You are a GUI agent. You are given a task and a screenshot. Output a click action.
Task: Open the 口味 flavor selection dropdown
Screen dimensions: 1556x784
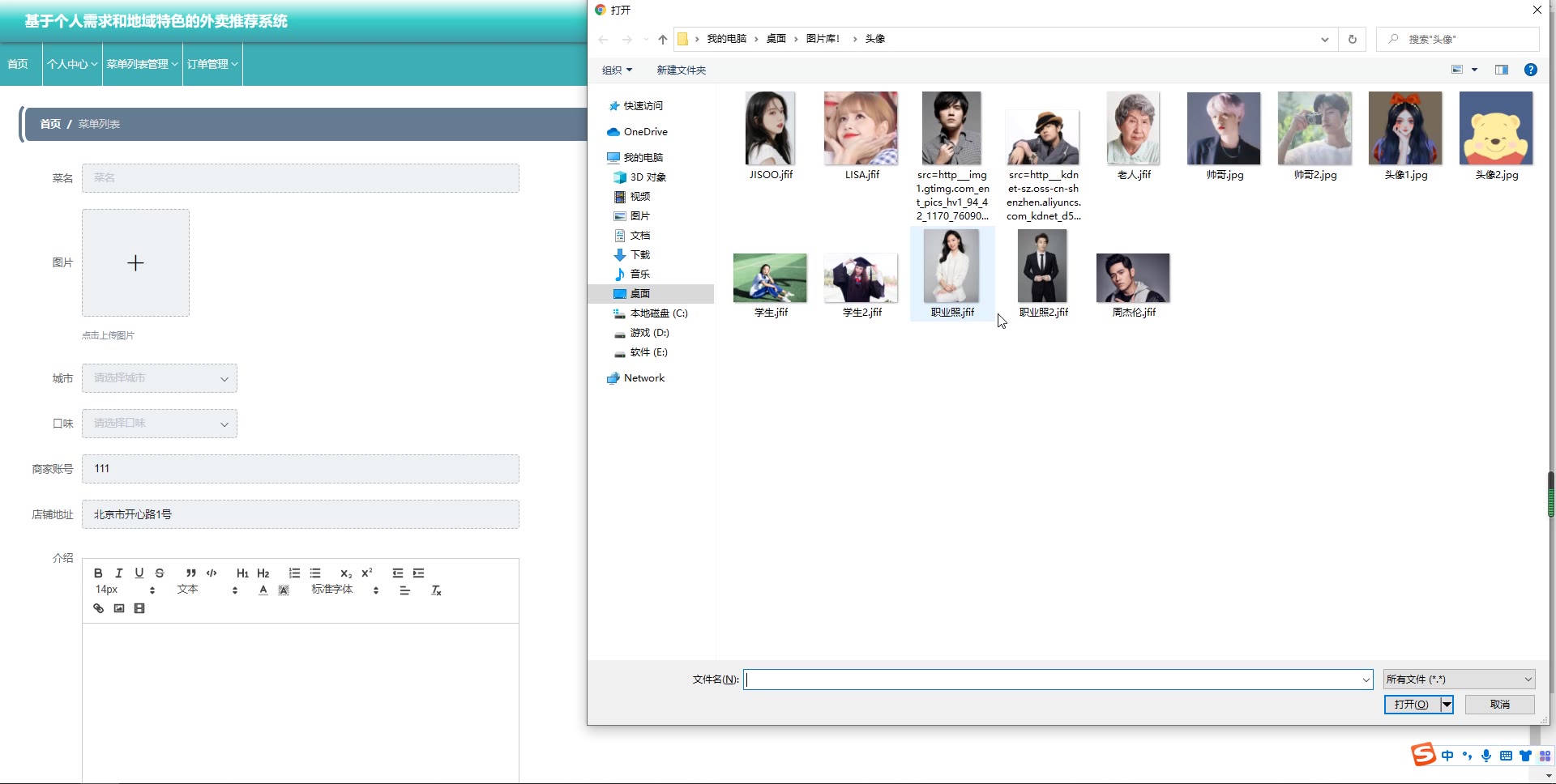click(160, 424)
